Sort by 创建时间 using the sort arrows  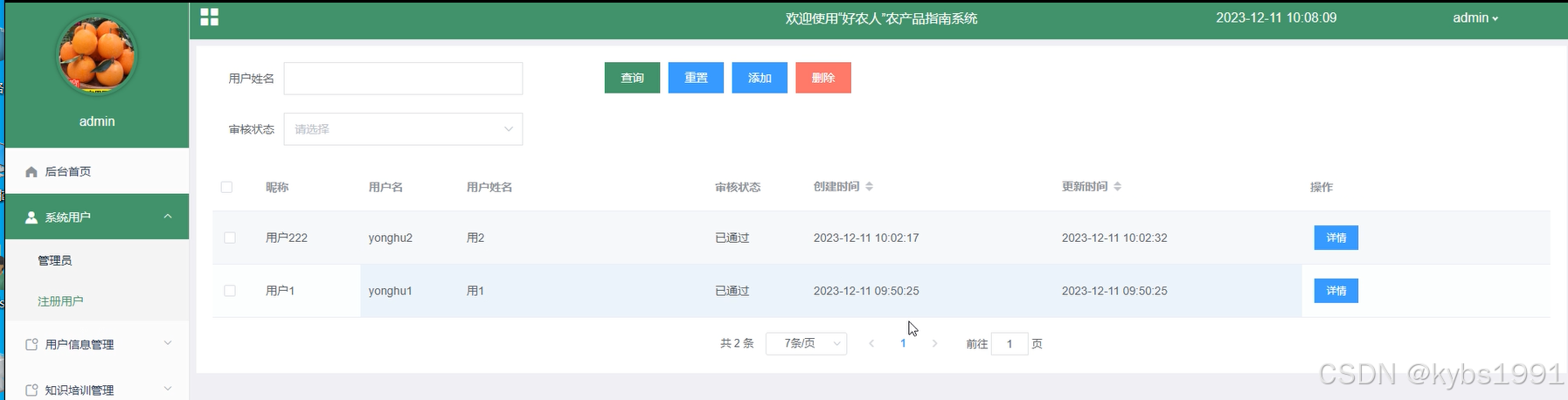pos(869,187)
